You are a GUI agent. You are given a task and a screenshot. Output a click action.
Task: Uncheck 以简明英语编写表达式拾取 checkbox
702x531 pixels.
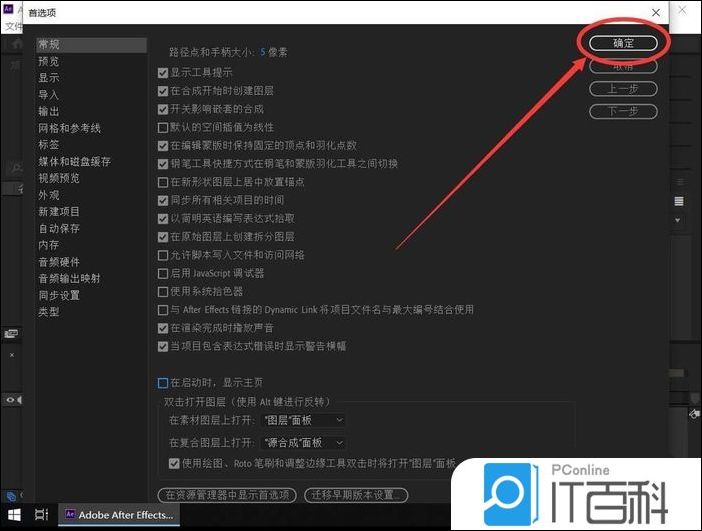click(x=163, y=219)
